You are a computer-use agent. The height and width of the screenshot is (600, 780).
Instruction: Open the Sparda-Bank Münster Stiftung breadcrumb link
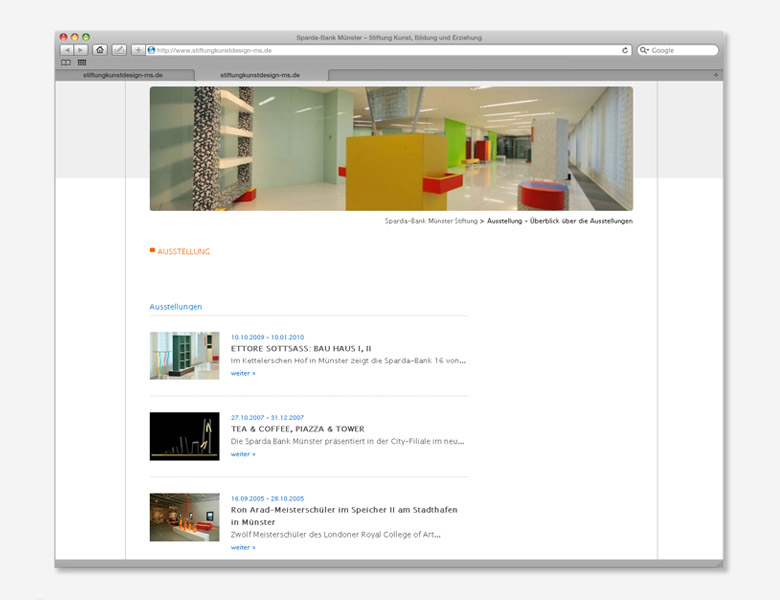pos(431,221)
